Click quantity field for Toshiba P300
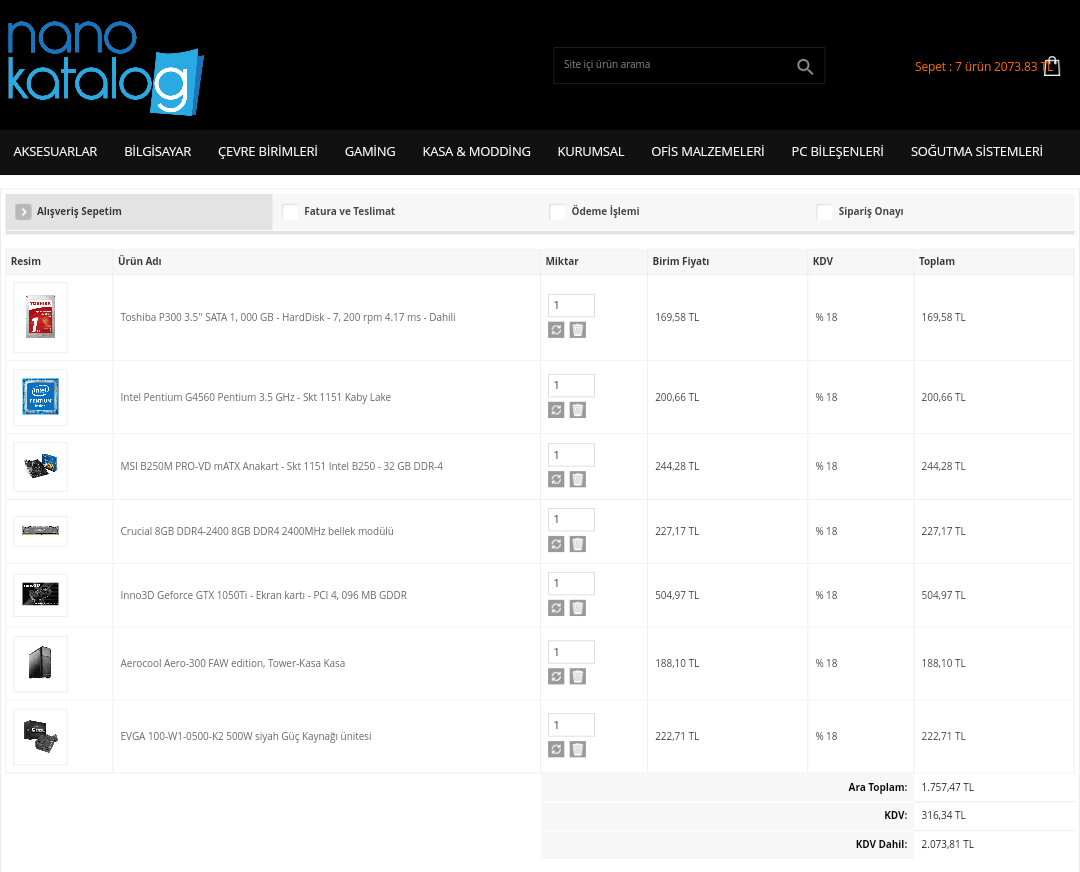The width and height of the screenshot is (1080, 872). tap(571, 305)
